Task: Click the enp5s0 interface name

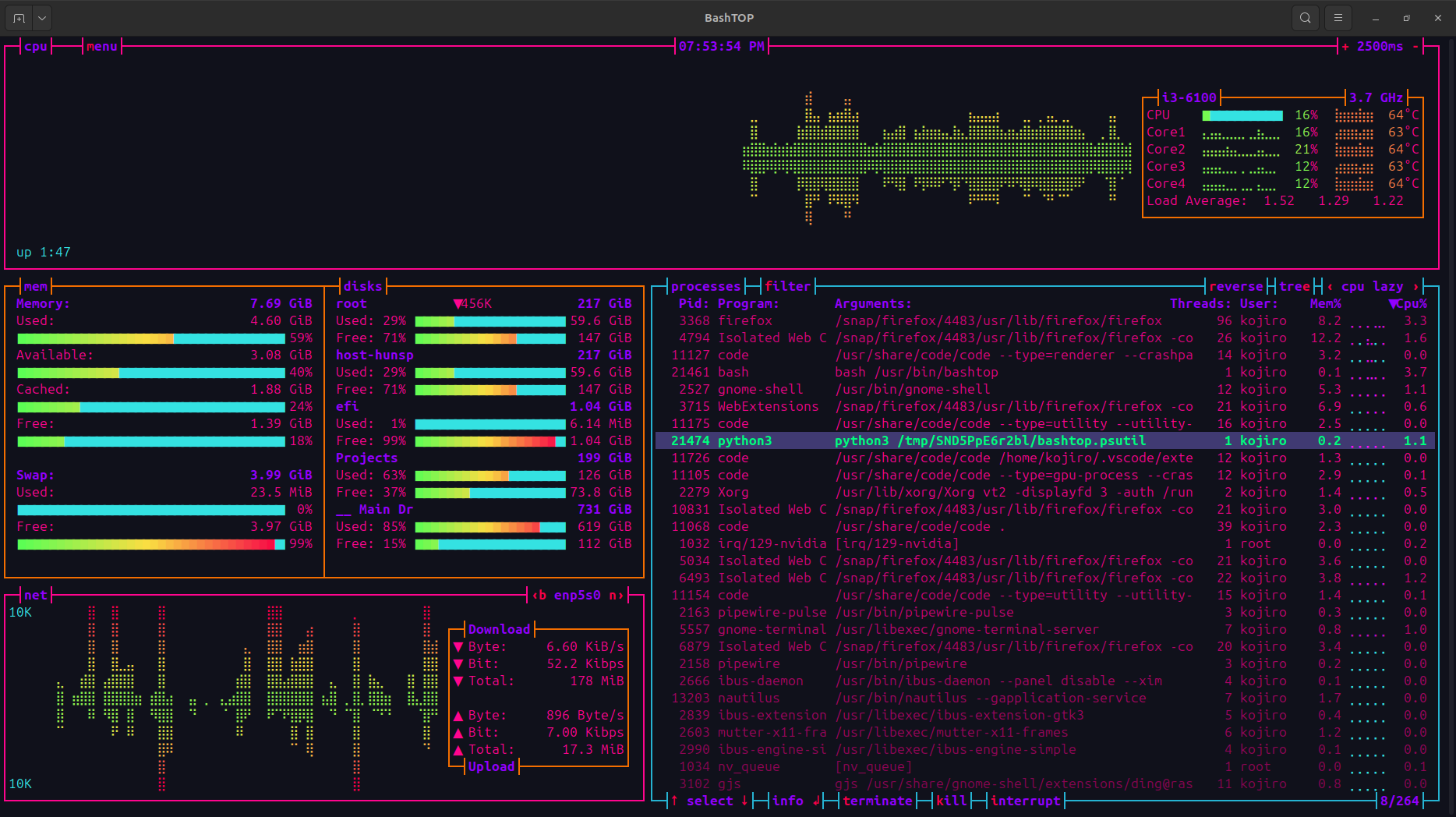Action: 578,596
